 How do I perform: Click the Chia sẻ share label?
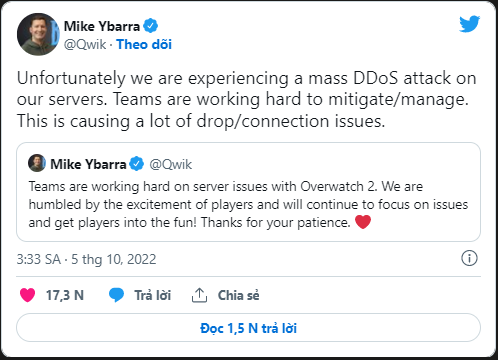[x=238, y=295]
